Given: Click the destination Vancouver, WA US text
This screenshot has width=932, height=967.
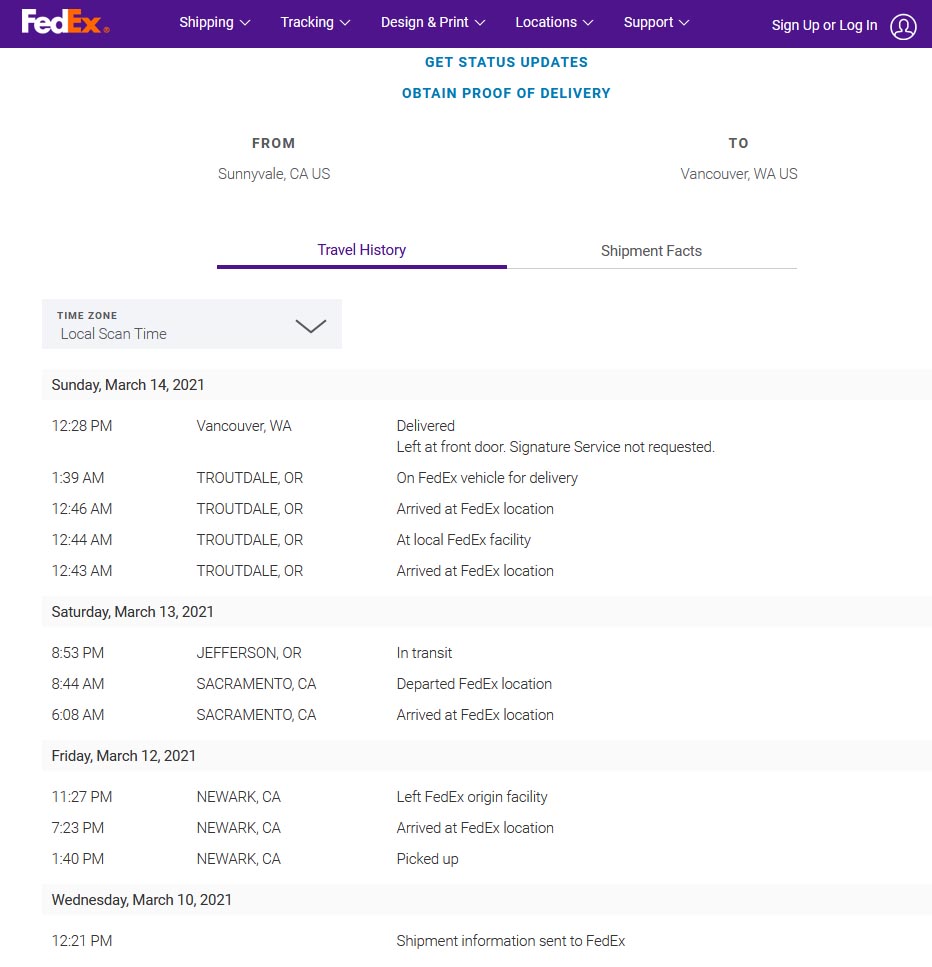Looking at the screenshot, I should point(739,174).
